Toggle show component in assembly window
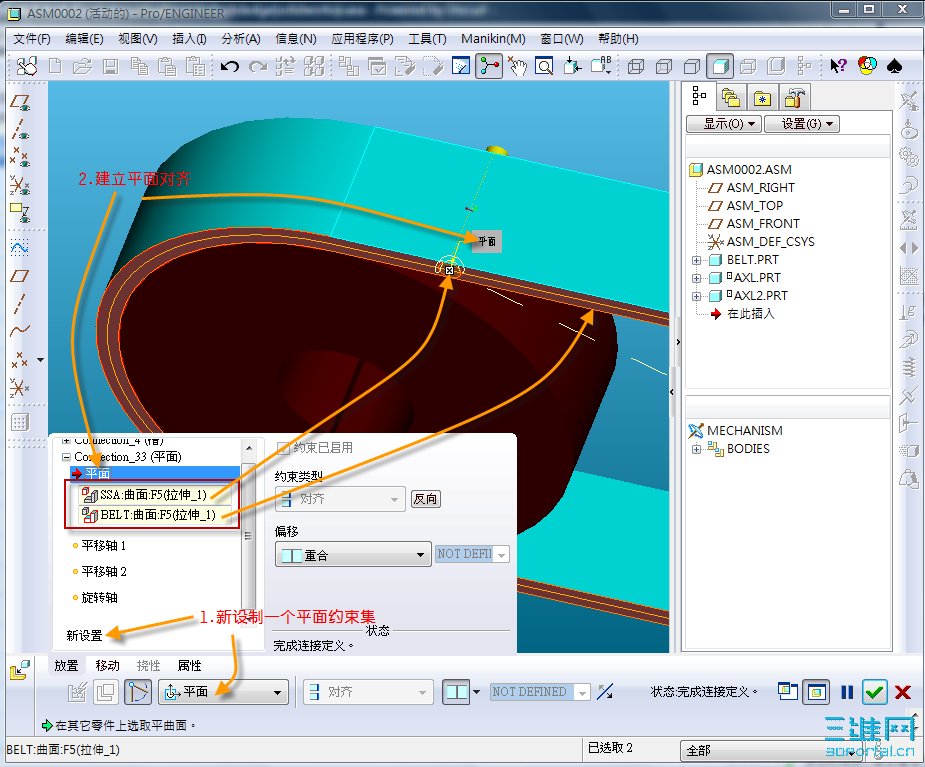This screenshot has height=767, width=925. click(x=816, y=692)
